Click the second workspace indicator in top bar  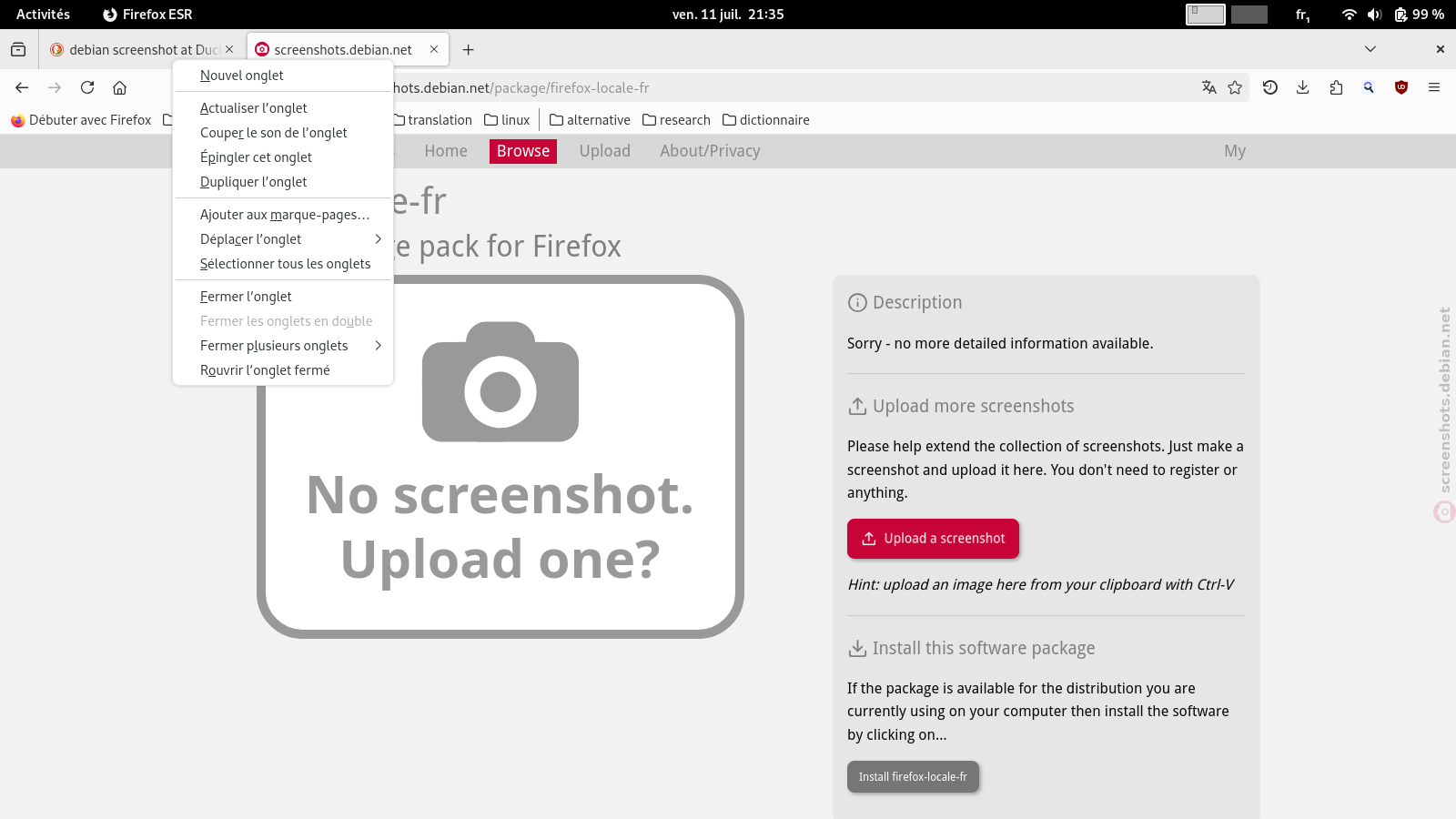1249,15
